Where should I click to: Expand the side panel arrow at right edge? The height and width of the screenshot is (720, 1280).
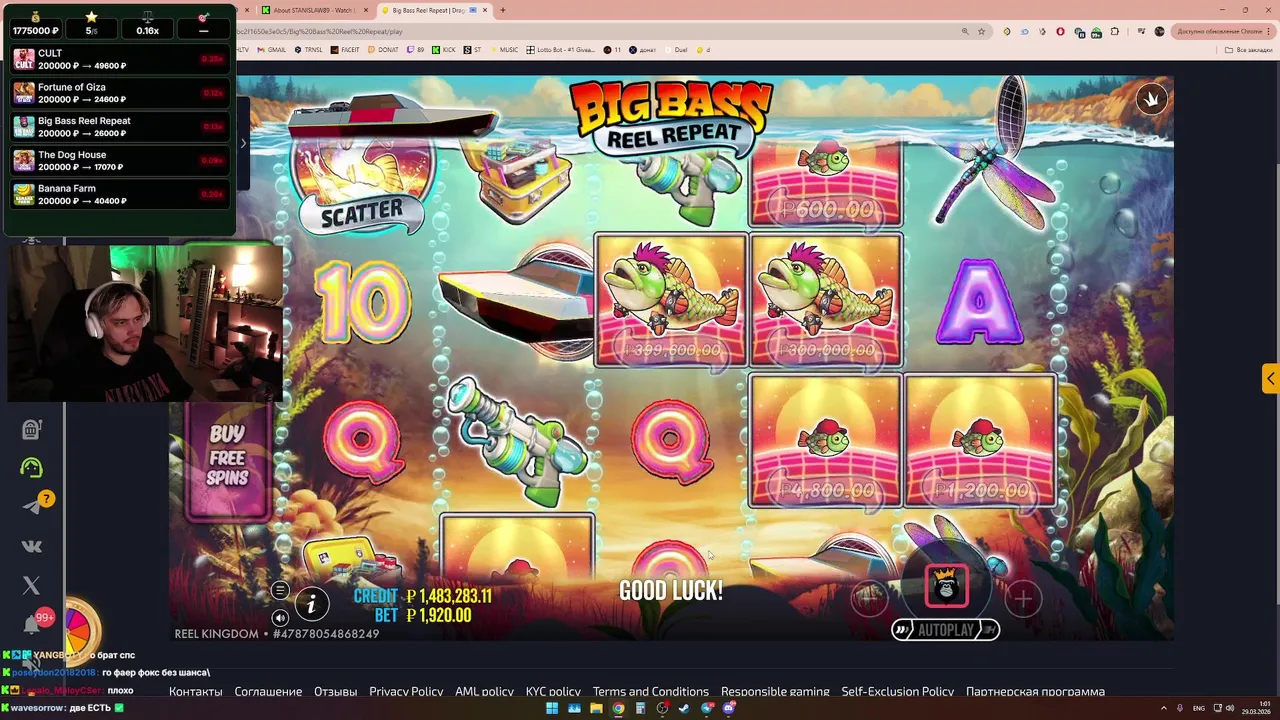point(1270,378)
